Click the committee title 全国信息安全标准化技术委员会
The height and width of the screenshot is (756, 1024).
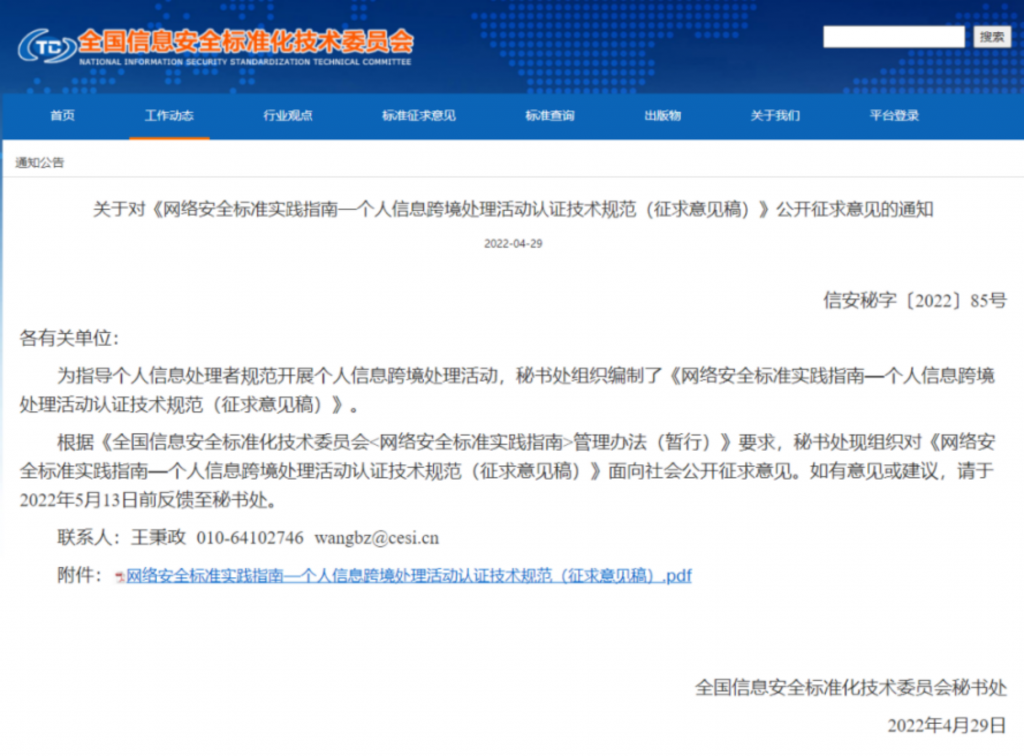[246, 41]
